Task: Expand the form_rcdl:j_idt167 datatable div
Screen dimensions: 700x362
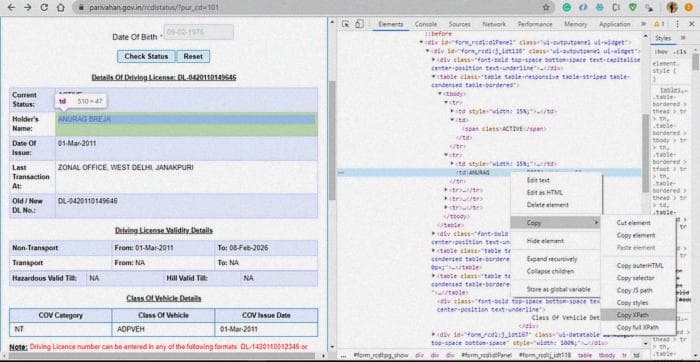Action: point(433,334)
